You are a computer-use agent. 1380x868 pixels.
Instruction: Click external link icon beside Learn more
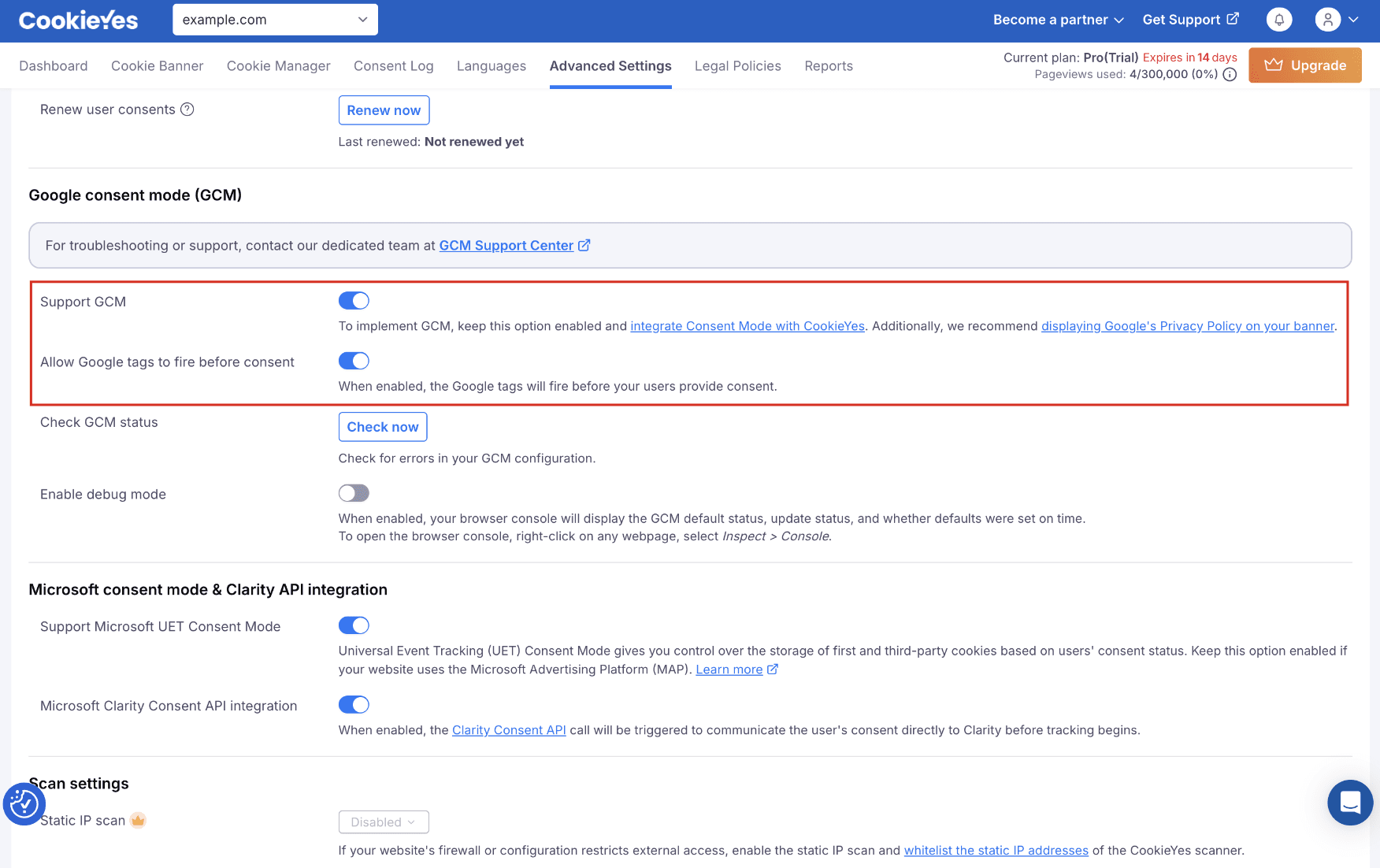(773, 670)
